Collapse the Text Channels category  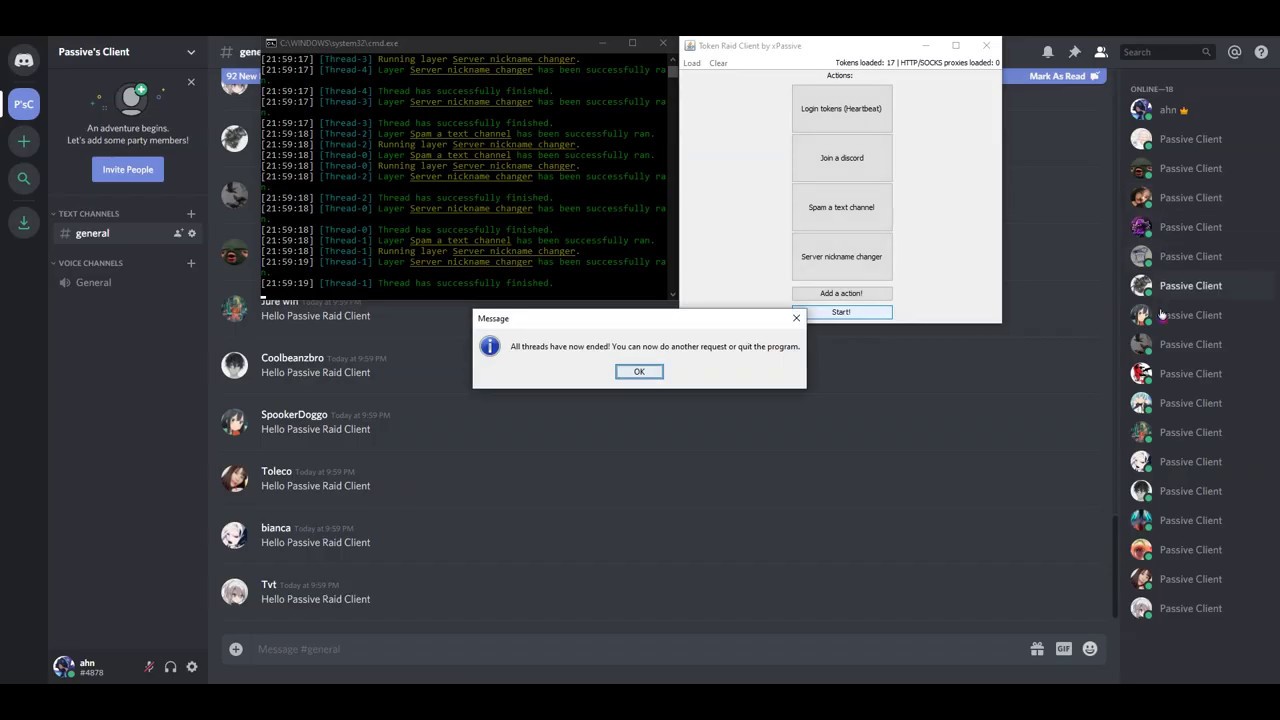coord(88,214)
